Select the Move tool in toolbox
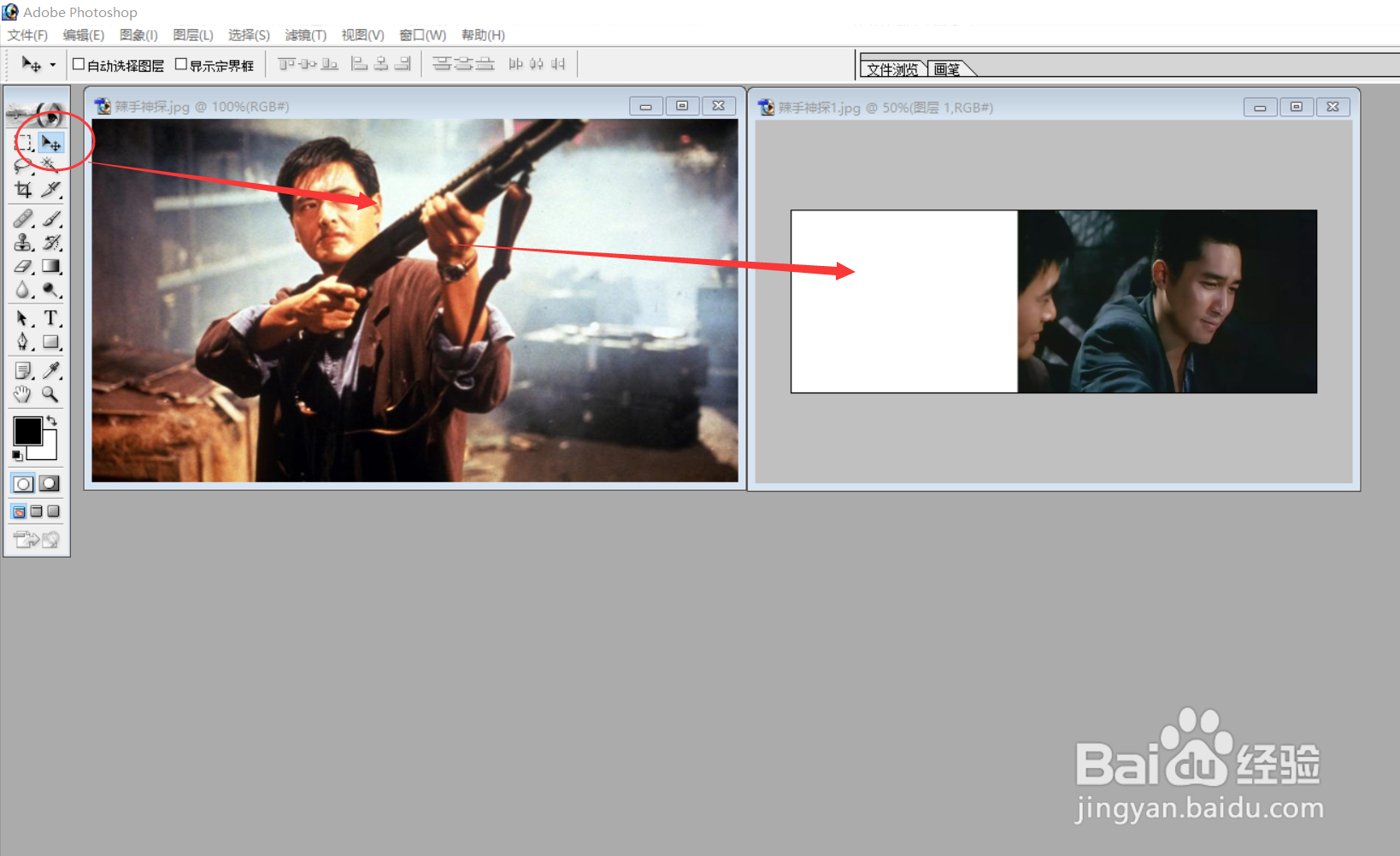Viewport: 1400px width, 856px height. 51,143
